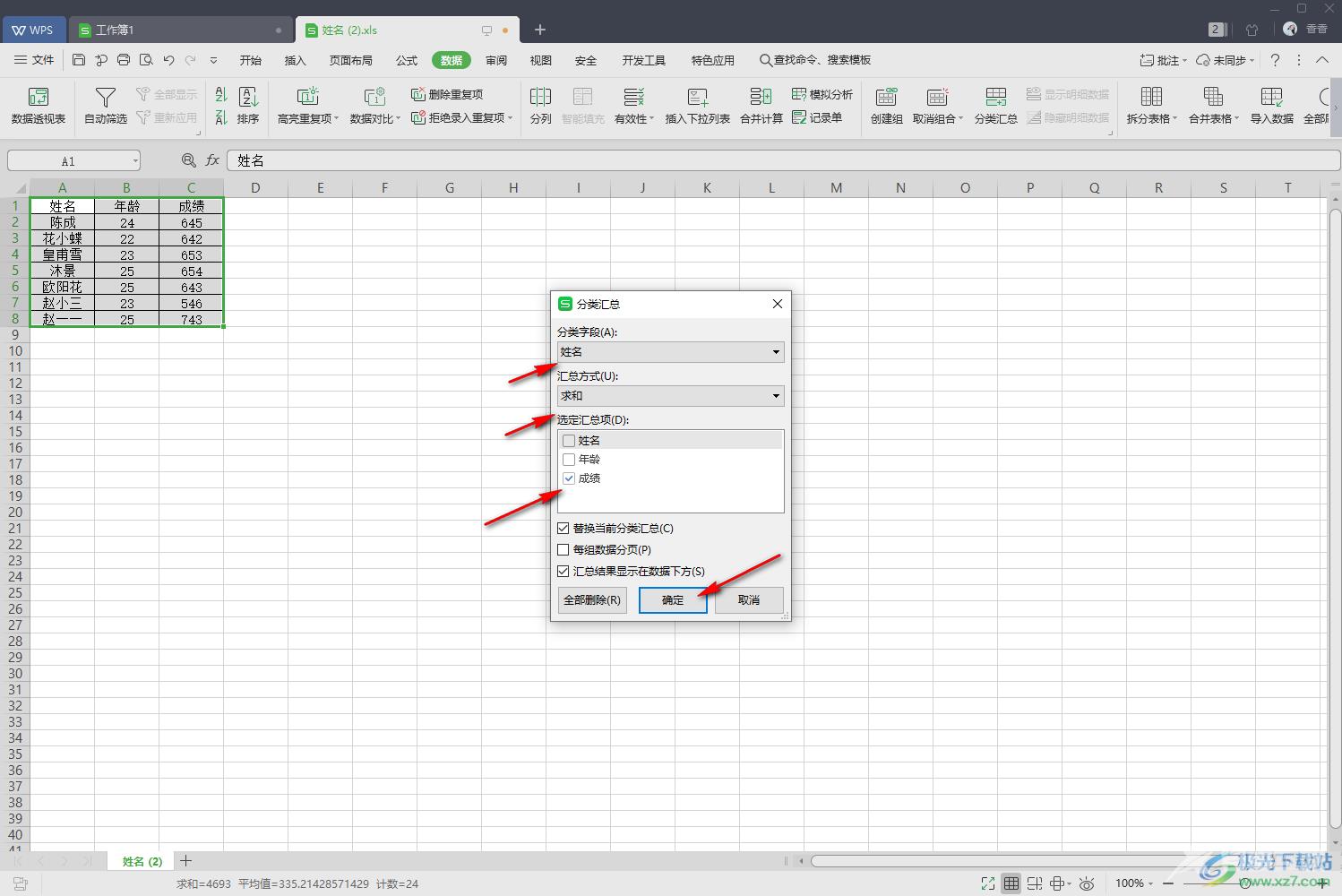Toggle 汇总结果显示在数据下方 checkbox
Viewport: 1342px width, 896px height.
(563, 572)
